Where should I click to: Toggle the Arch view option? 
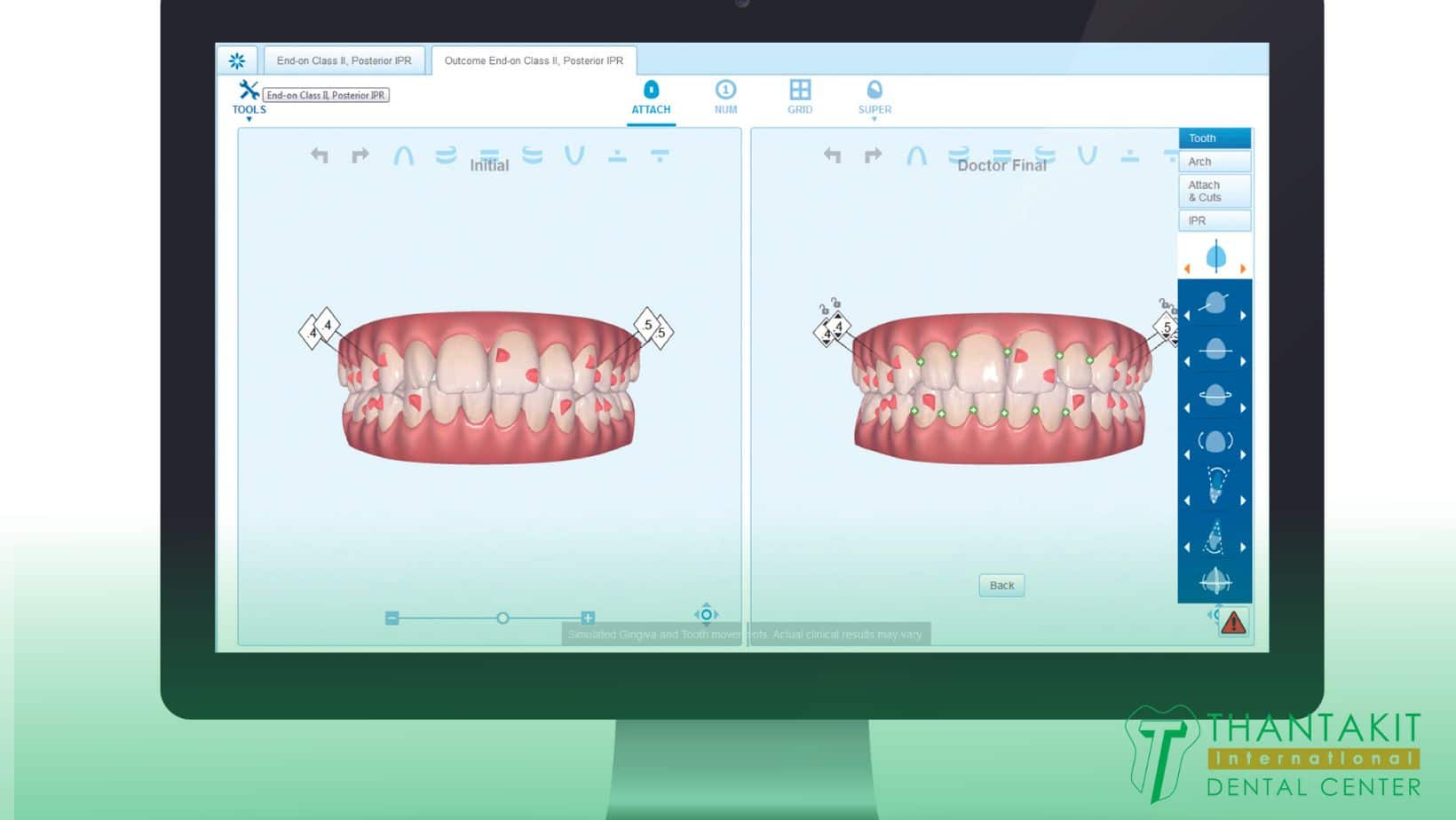tap(1214, 161)
